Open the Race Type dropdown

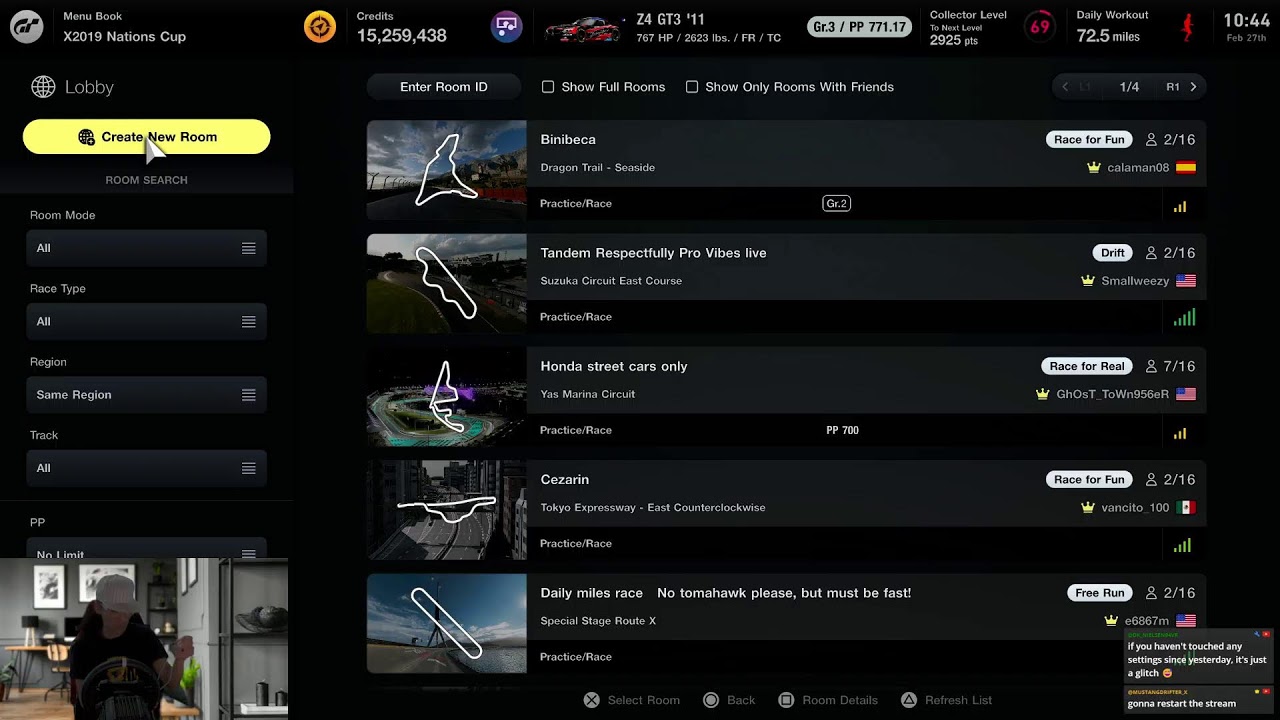point(146,321)
